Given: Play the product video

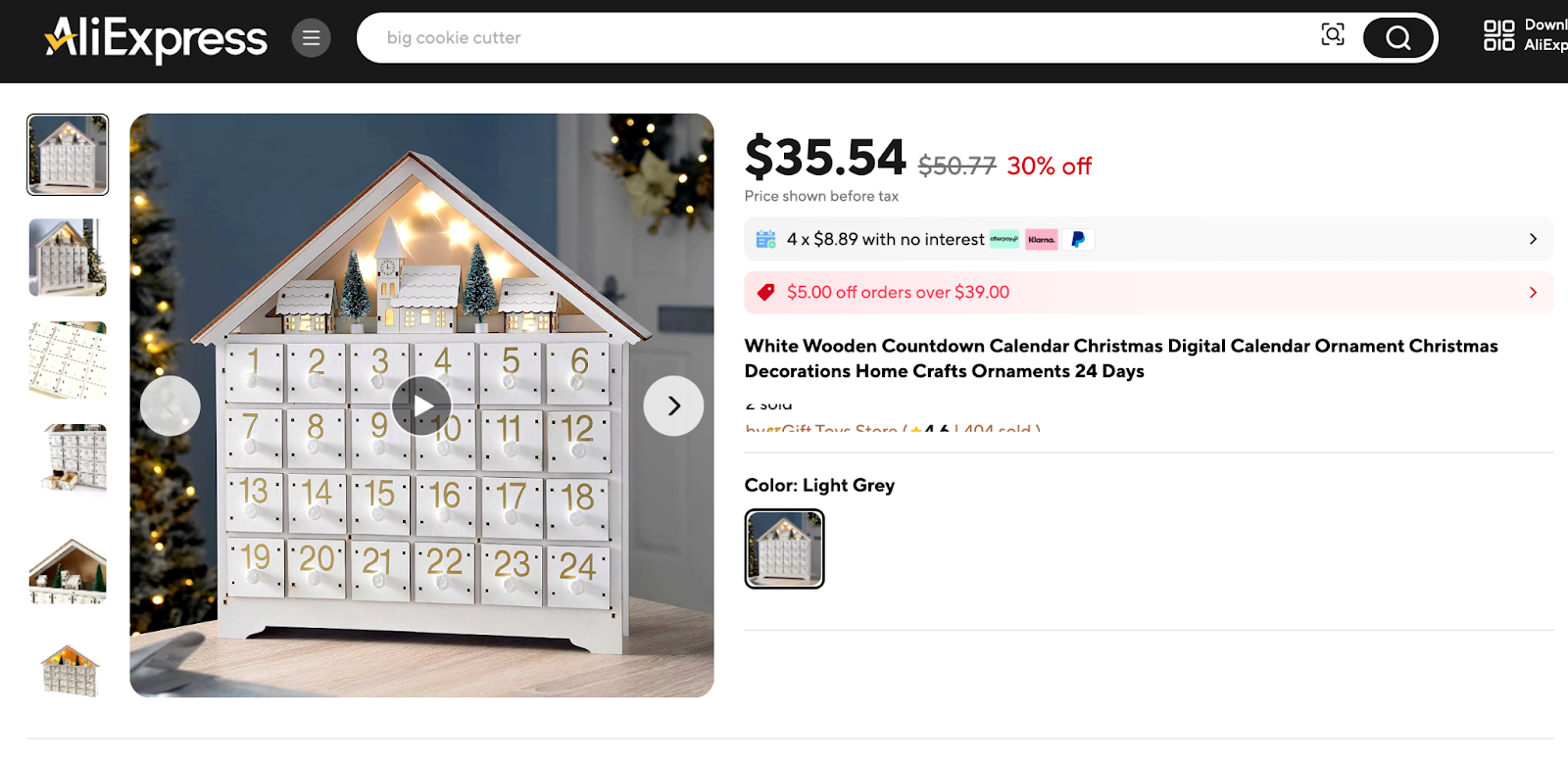Looking at the screenshot, I should 420,404.
